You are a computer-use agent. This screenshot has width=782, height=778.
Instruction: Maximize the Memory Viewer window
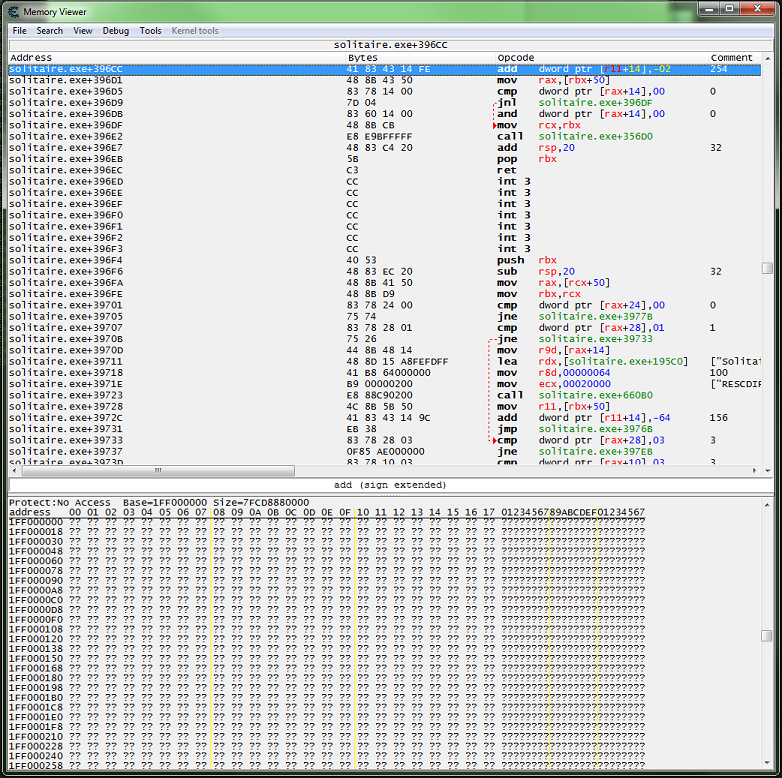pyautogui.click(x=729, y=8)
